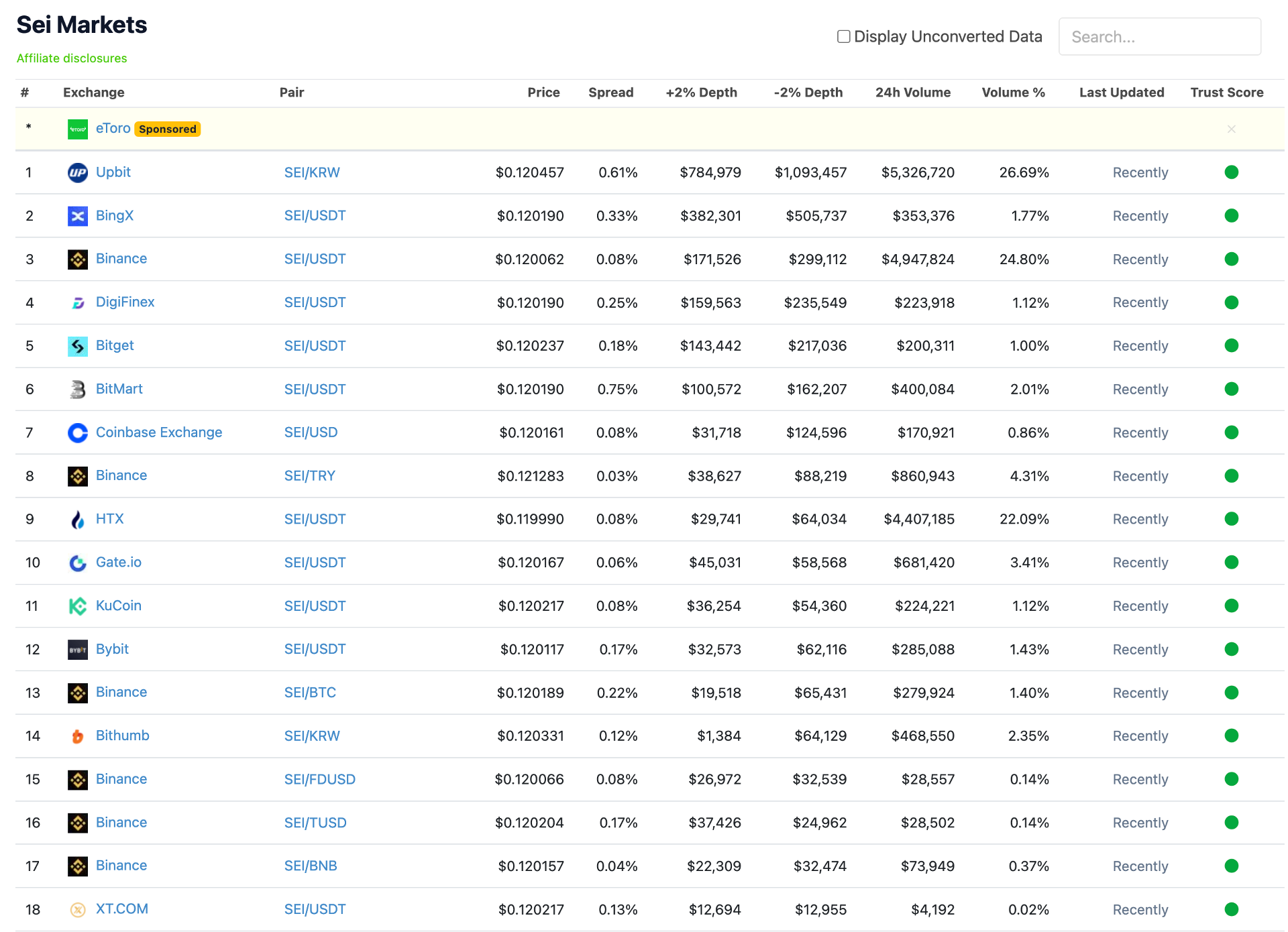
Task: Click the Sei Markets heading
Action: [x=82, y=25]
